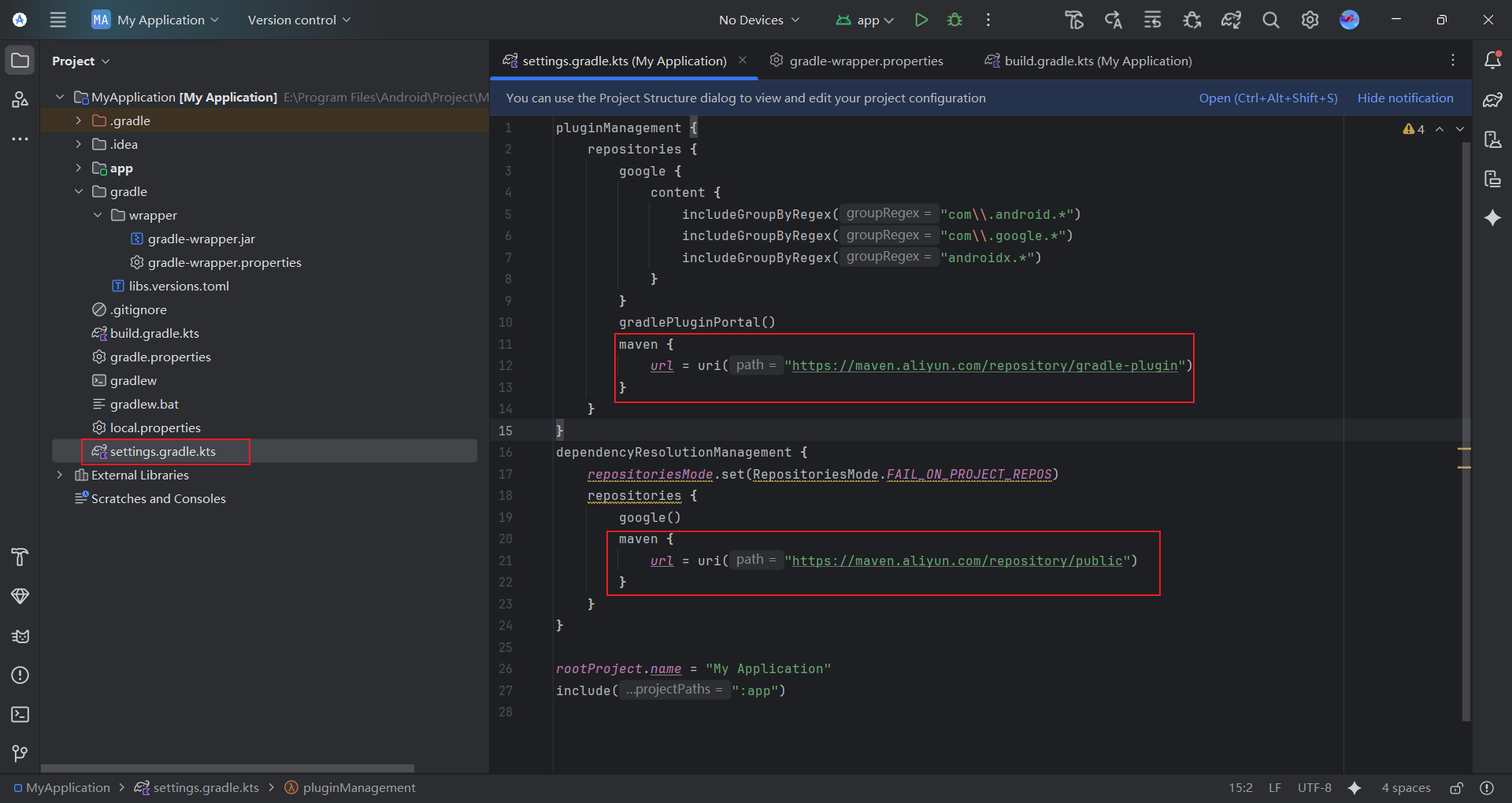
Task: Open the Problems tool window
Action: click(20, 675)
